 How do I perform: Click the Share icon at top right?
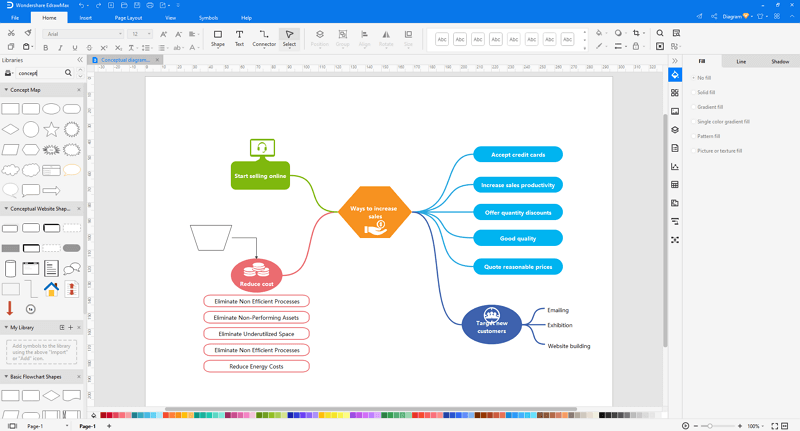pos(714,16)
